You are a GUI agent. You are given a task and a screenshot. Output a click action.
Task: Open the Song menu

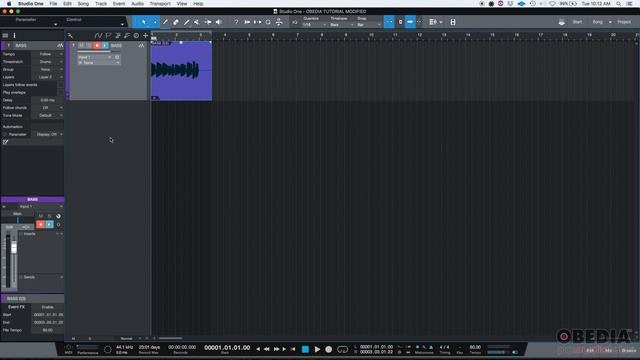(83, 4)
